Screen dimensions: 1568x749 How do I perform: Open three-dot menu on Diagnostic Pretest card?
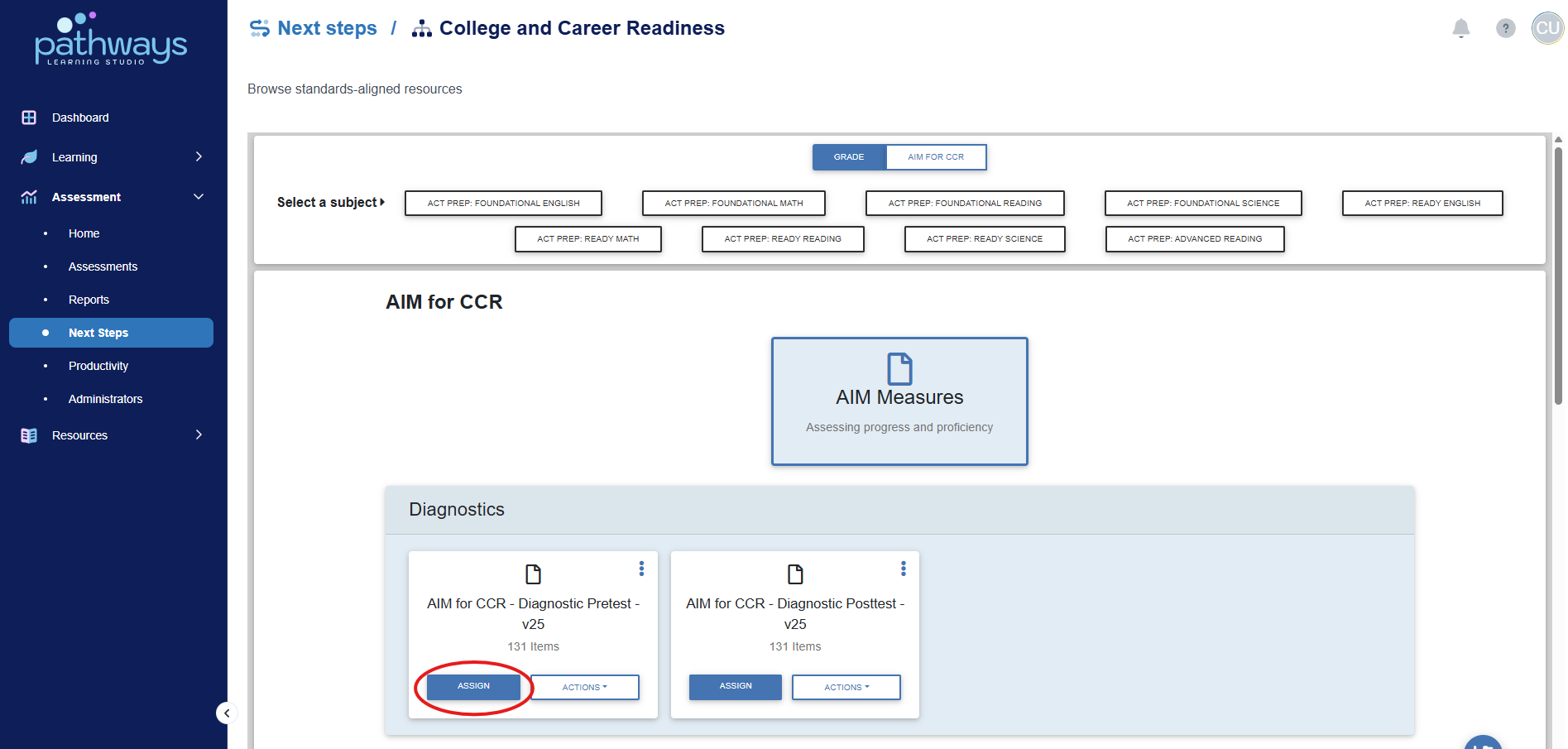click(641, 569)
